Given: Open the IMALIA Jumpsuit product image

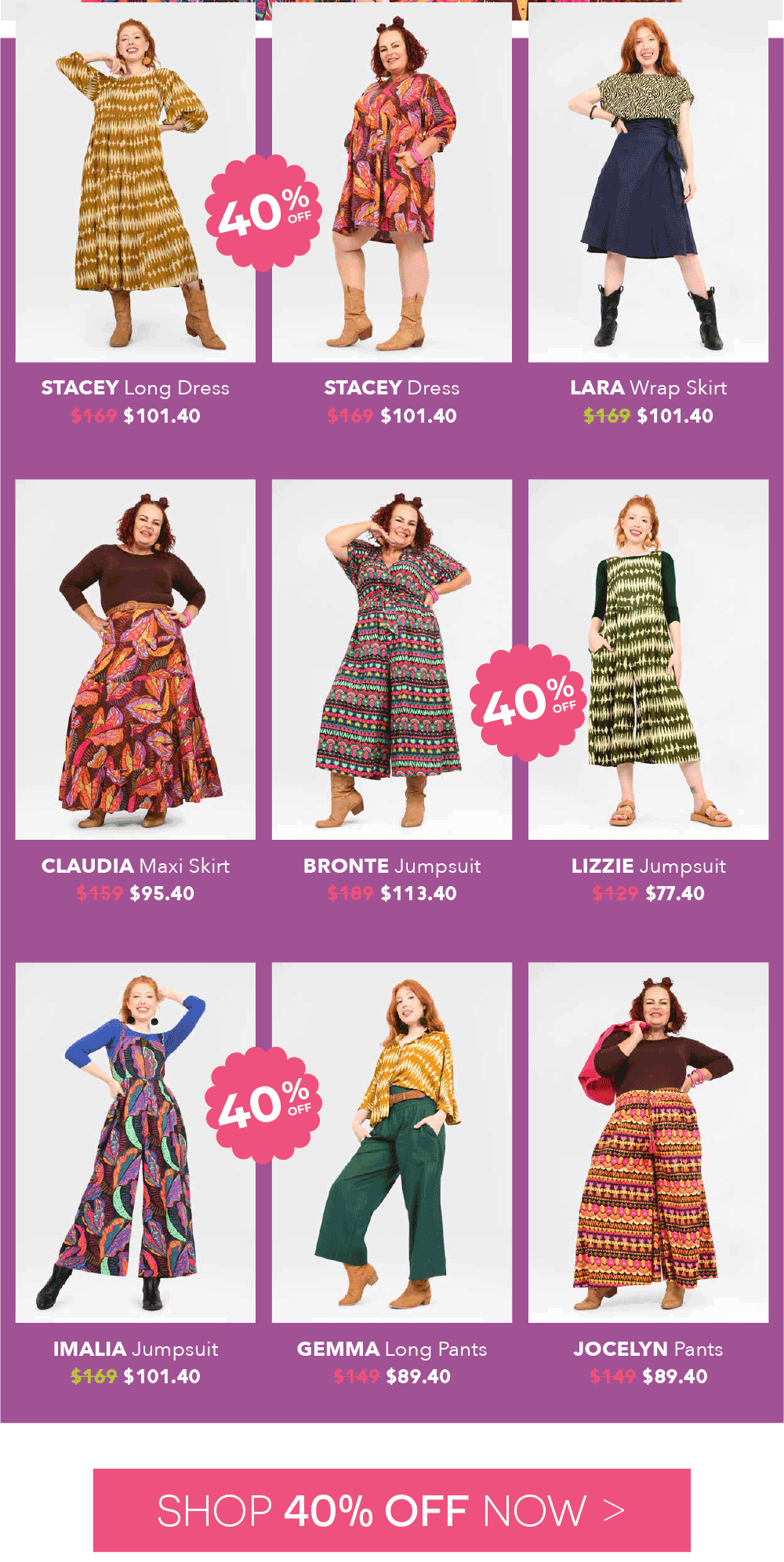Looking at the screenshot, I should pos(135,1142).
